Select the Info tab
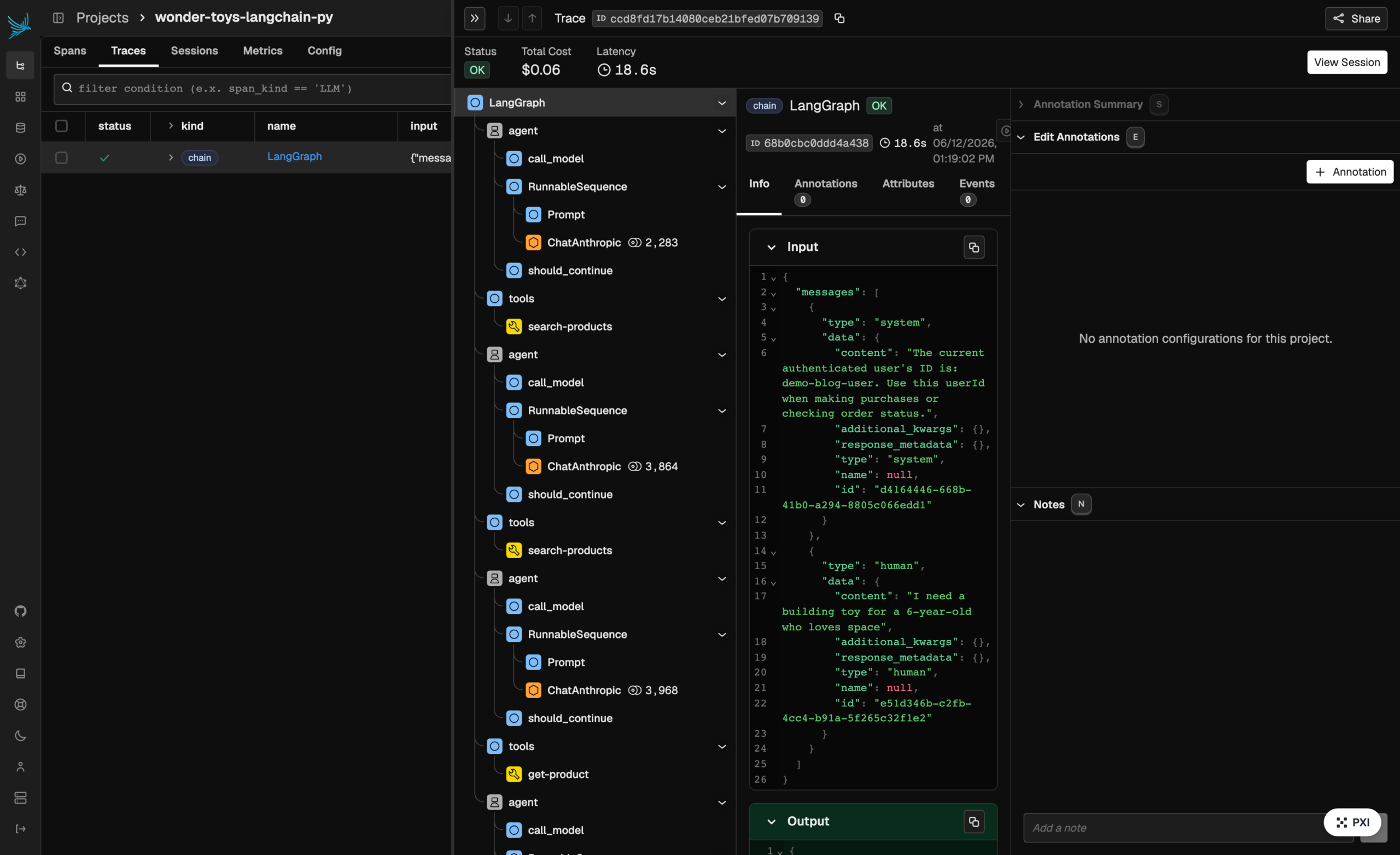1400x855 pixels. (759, 184)
